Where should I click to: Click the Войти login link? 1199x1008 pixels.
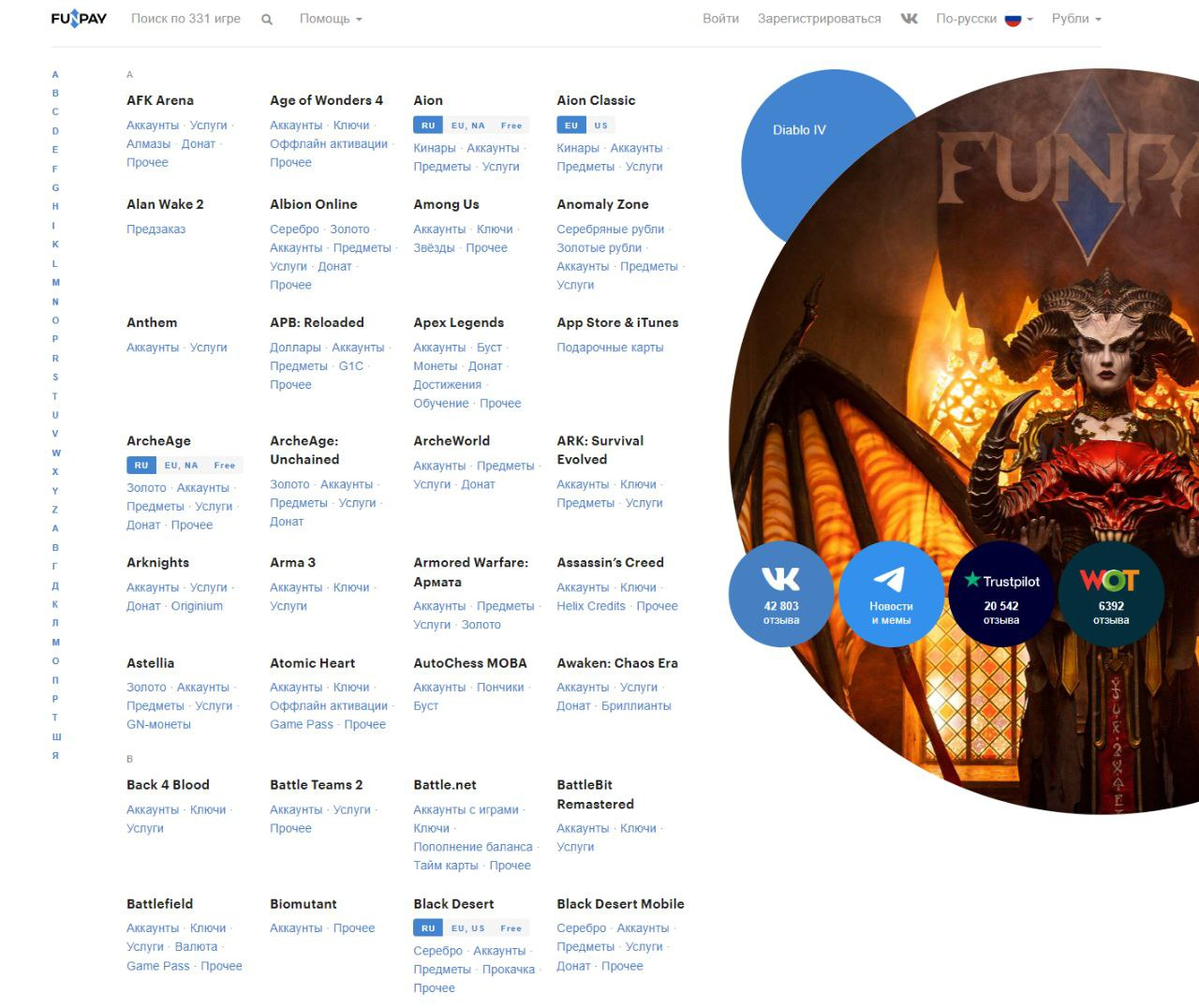pyautogui.click(x=720, y=19)
